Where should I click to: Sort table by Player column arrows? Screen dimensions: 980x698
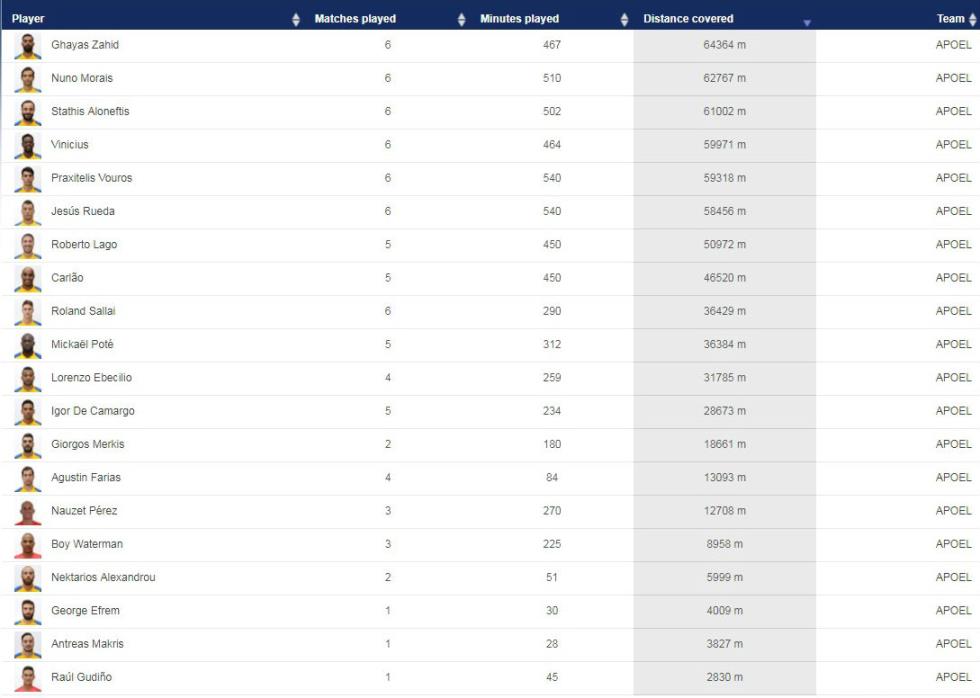coord(296,19)
